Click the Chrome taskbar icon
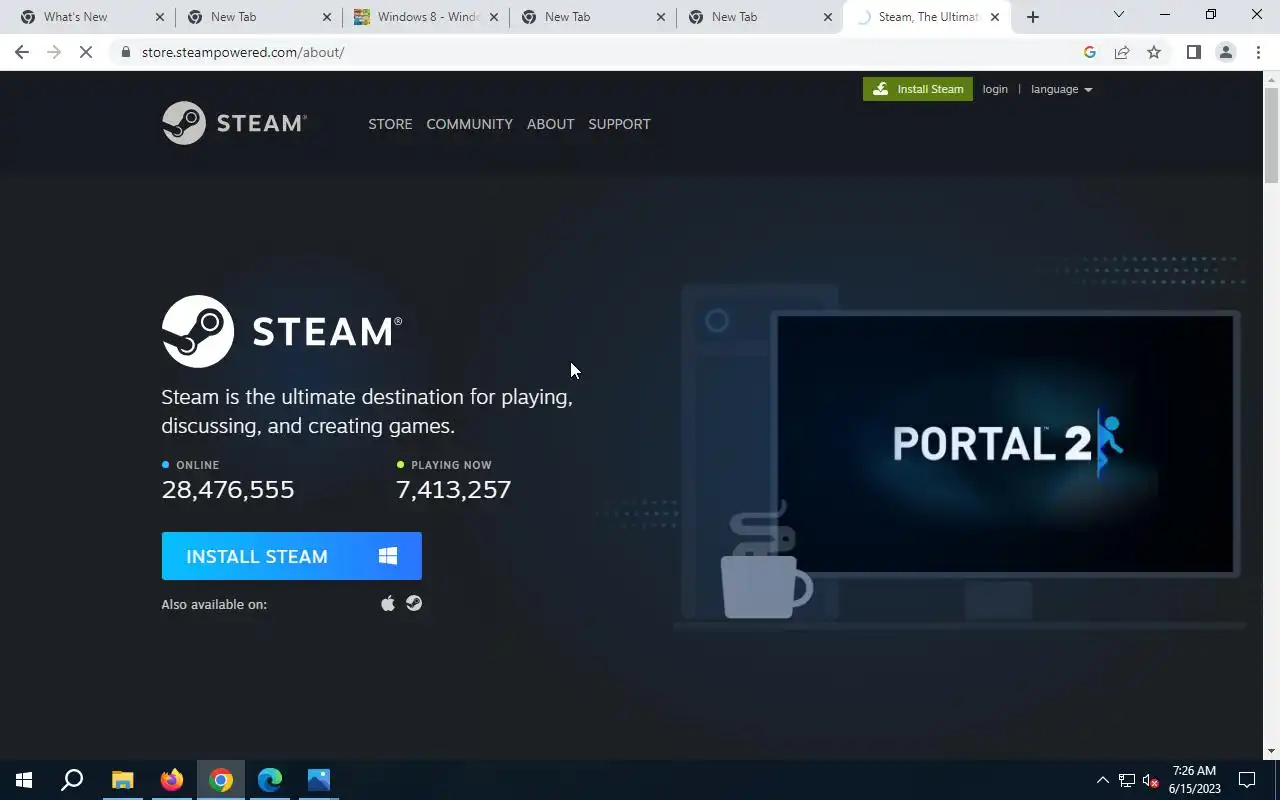 (221, 780)
